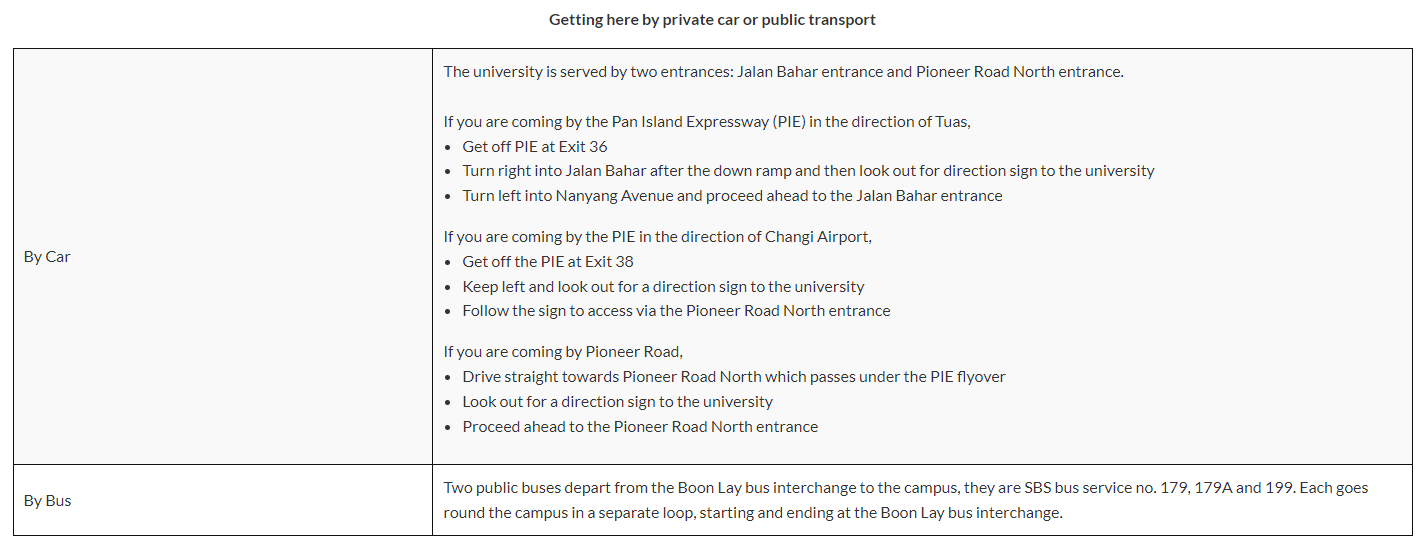Click the "Proceed ahead to the Pioneer Road" step
The image size is (1420, 543).
coord(639,427)
